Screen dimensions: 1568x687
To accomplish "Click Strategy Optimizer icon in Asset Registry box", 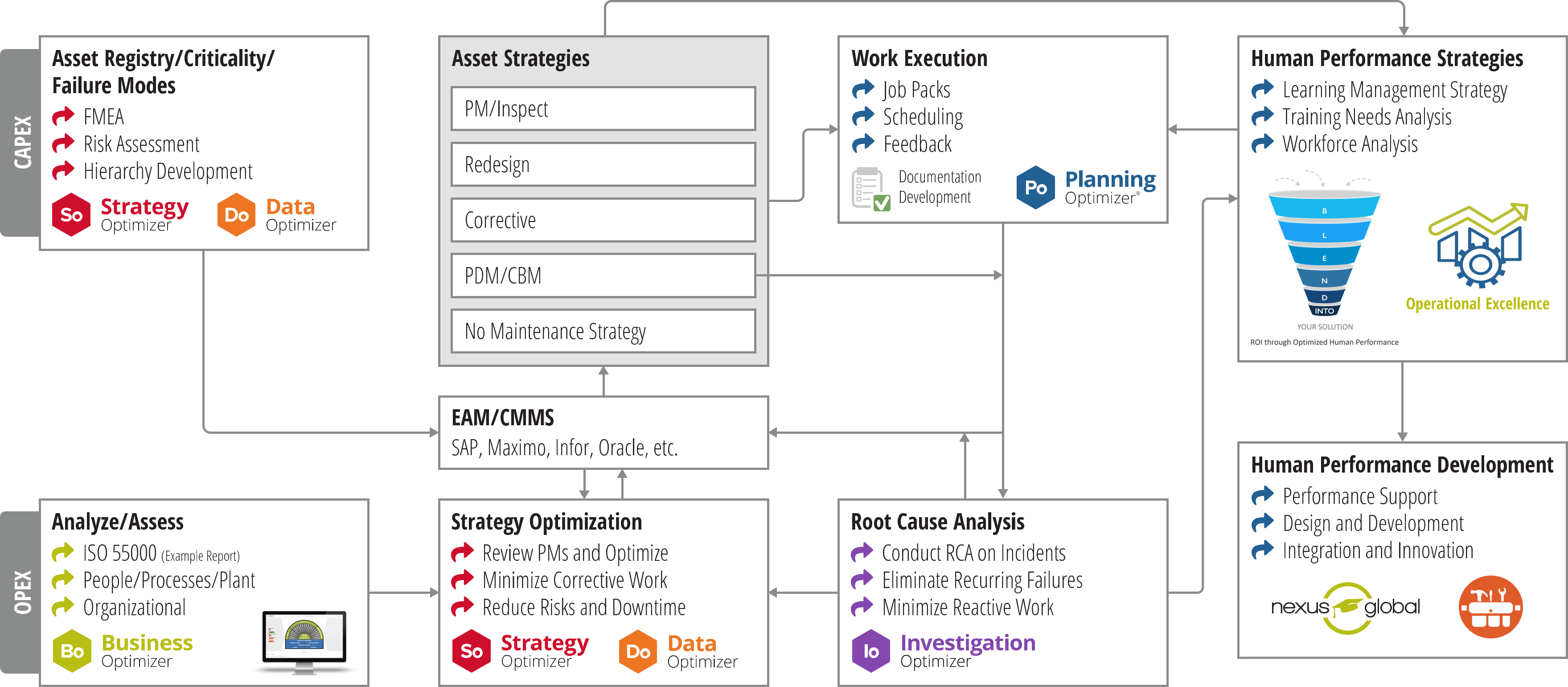I will point(71,215).
